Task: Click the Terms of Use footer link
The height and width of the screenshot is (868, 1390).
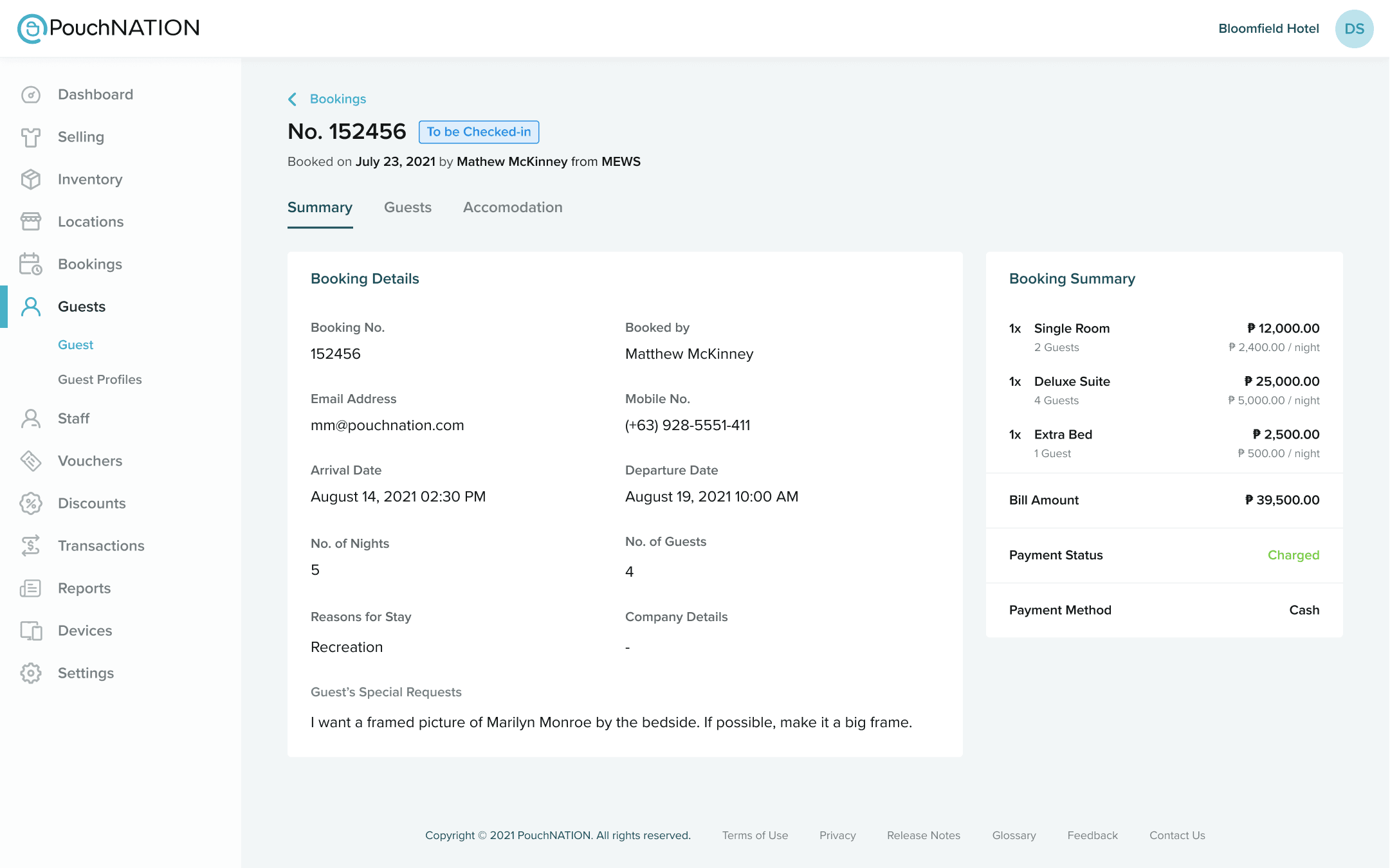Action: tap(754, 835)
